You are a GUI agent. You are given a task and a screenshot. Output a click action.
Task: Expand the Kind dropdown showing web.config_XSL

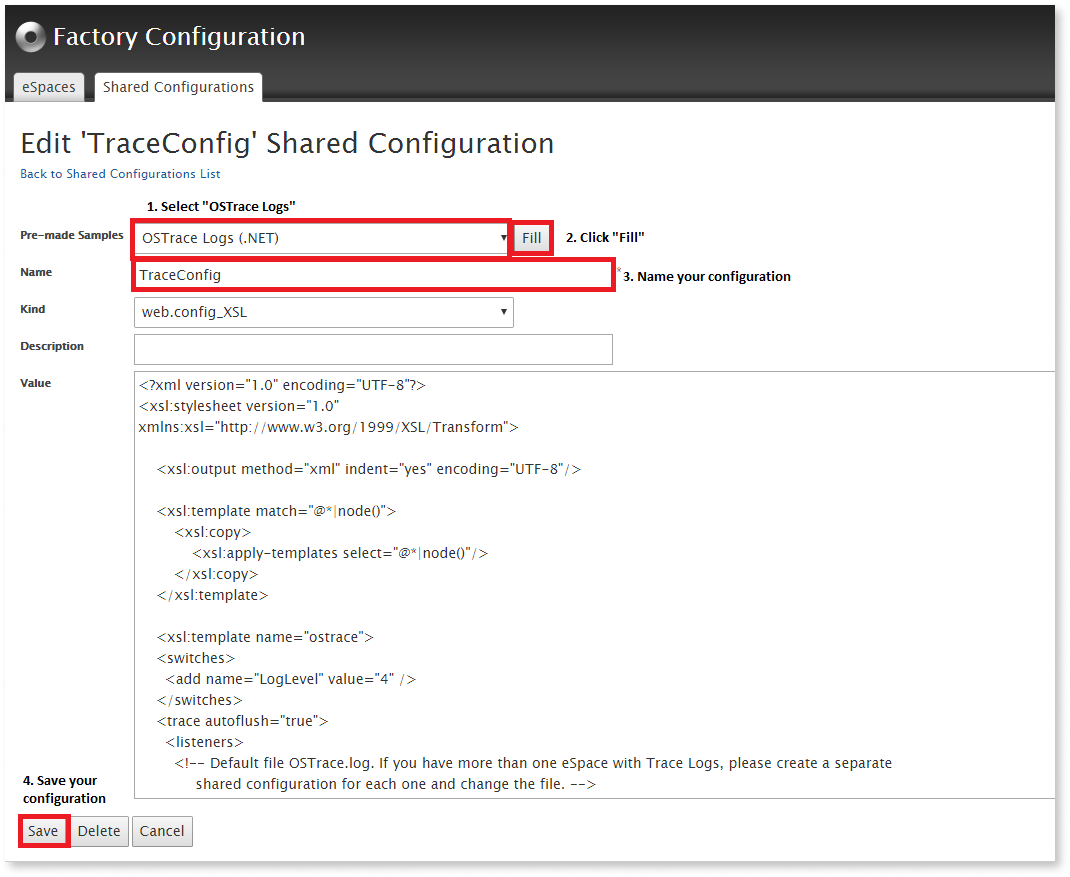(323, 313)
